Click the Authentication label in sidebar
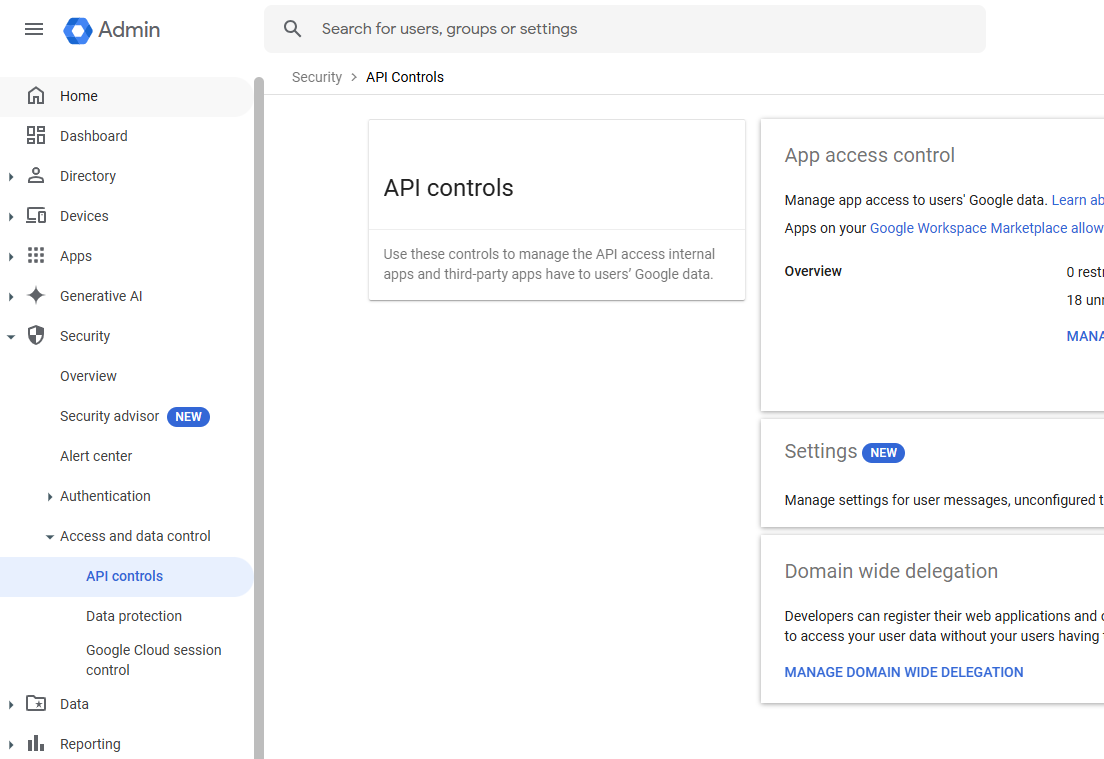This screenshot has height=759, width=1104. coord(105,496)
